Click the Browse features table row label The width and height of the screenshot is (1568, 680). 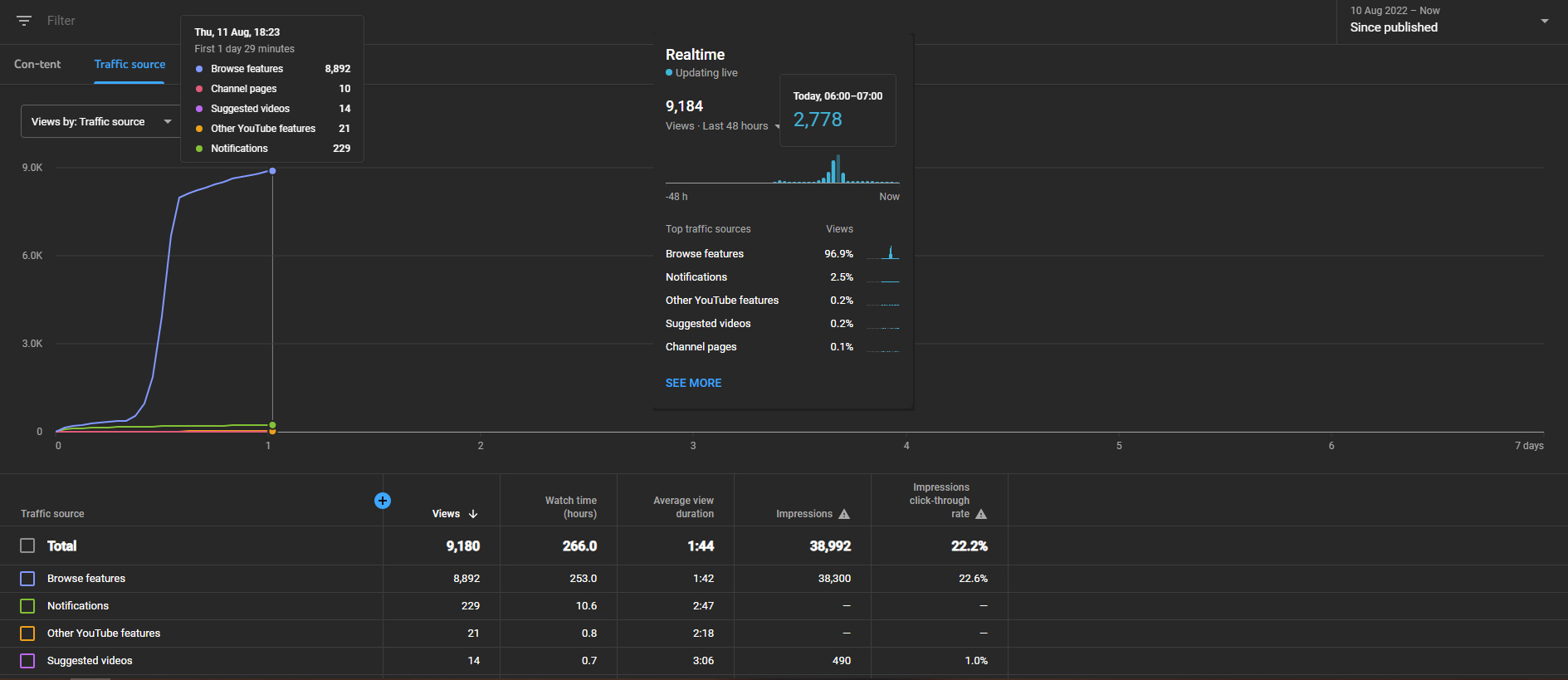pos(86,579)
